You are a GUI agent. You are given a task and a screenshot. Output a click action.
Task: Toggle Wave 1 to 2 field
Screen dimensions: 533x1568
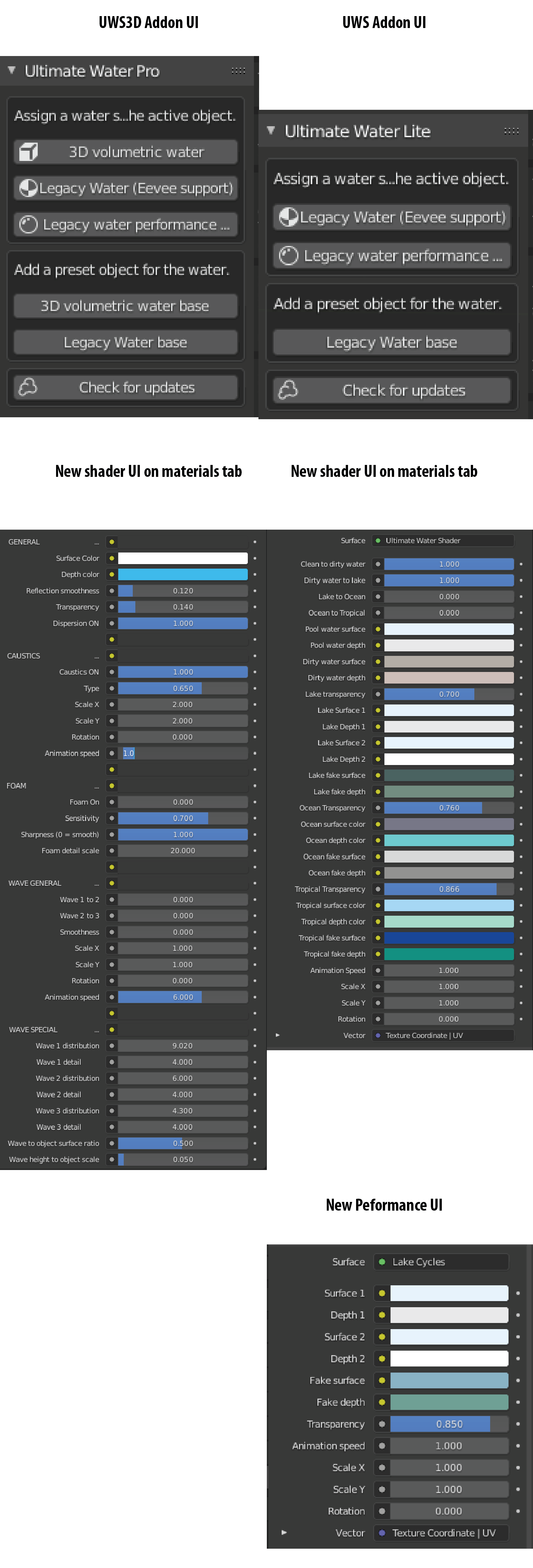coord(183,899)
